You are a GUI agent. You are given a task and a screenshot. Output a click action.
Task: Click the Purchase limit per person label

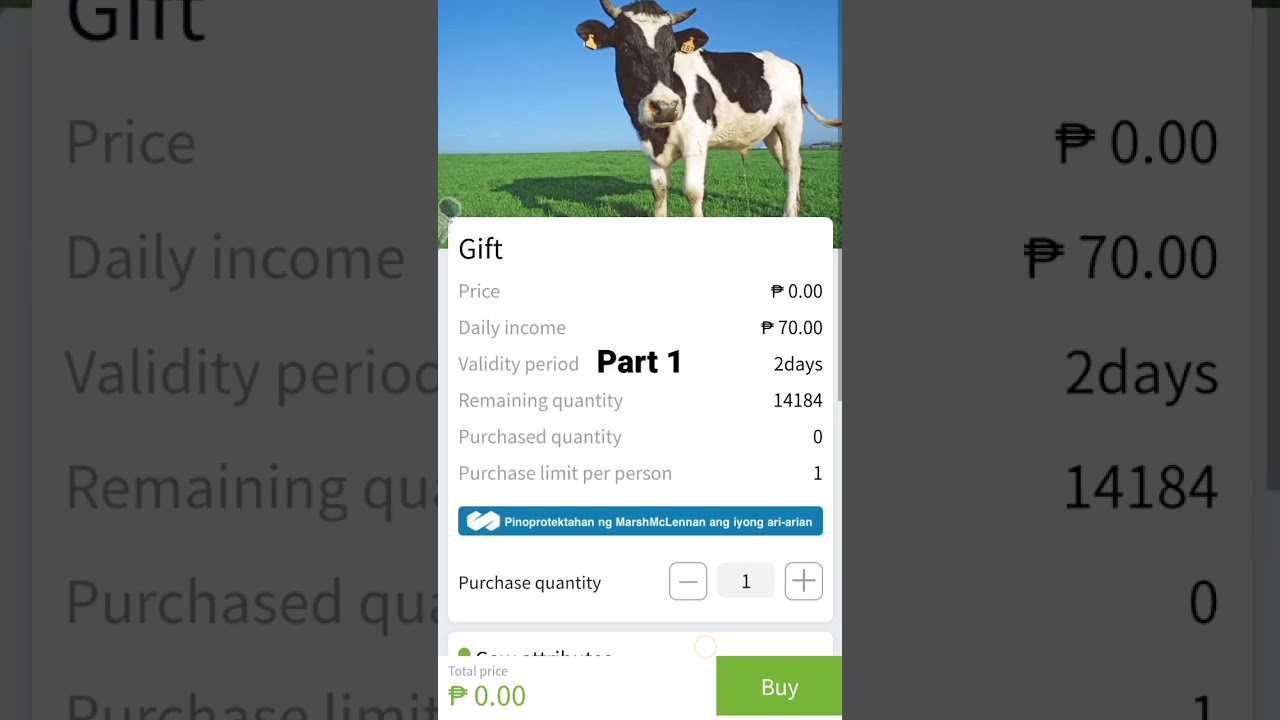(565, 473)
